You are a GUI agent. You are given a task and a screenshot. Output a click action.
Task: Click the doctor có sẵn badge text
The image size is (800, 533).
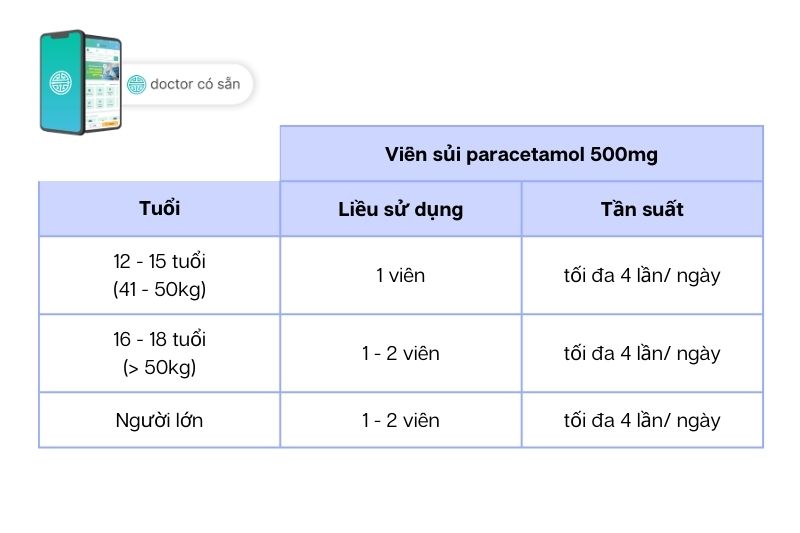[195, 85]
